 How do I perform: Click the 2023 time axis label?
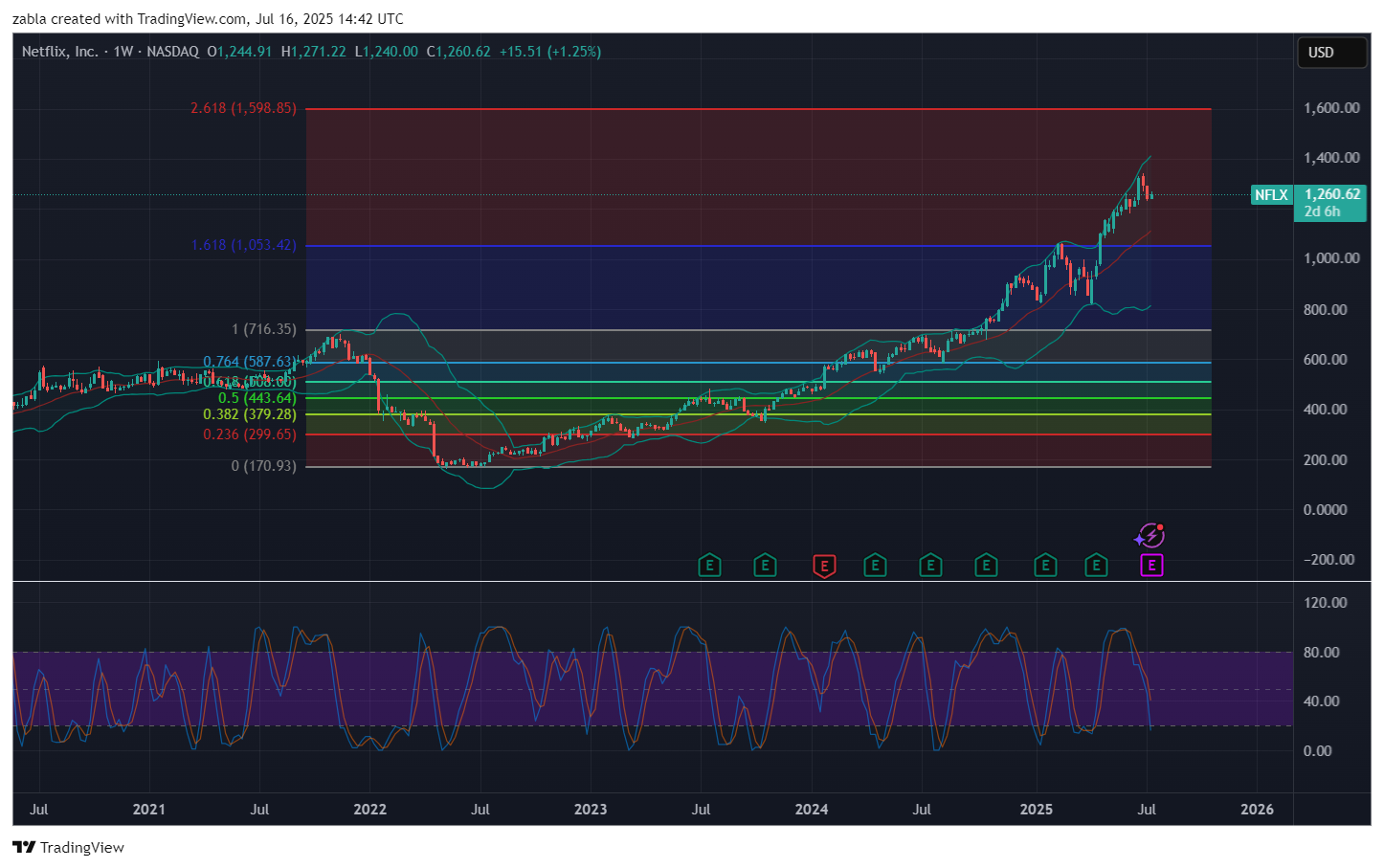(591, 810)
